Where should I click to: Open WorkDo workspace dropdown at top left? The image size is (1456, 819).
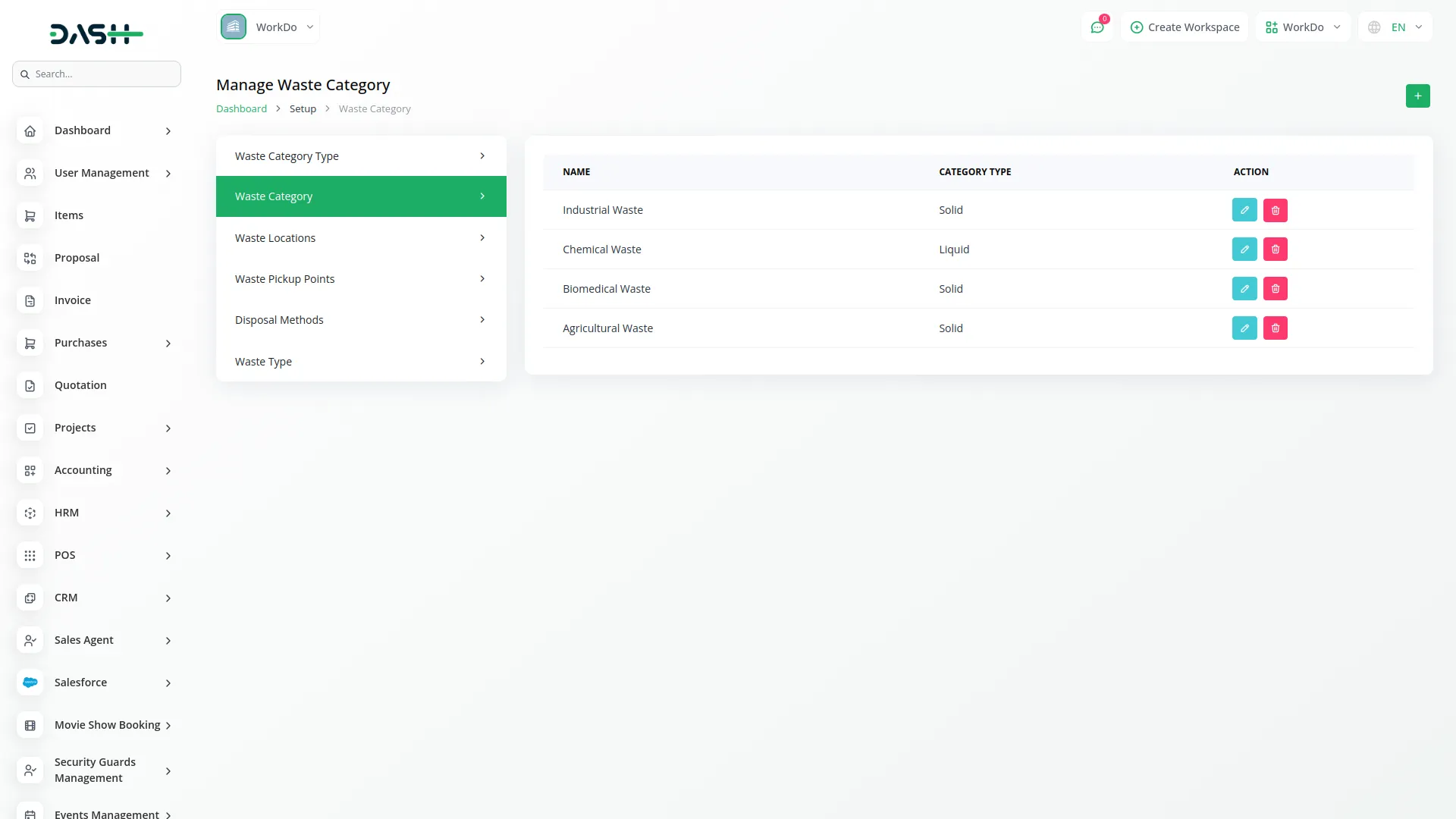click(268, 27)
